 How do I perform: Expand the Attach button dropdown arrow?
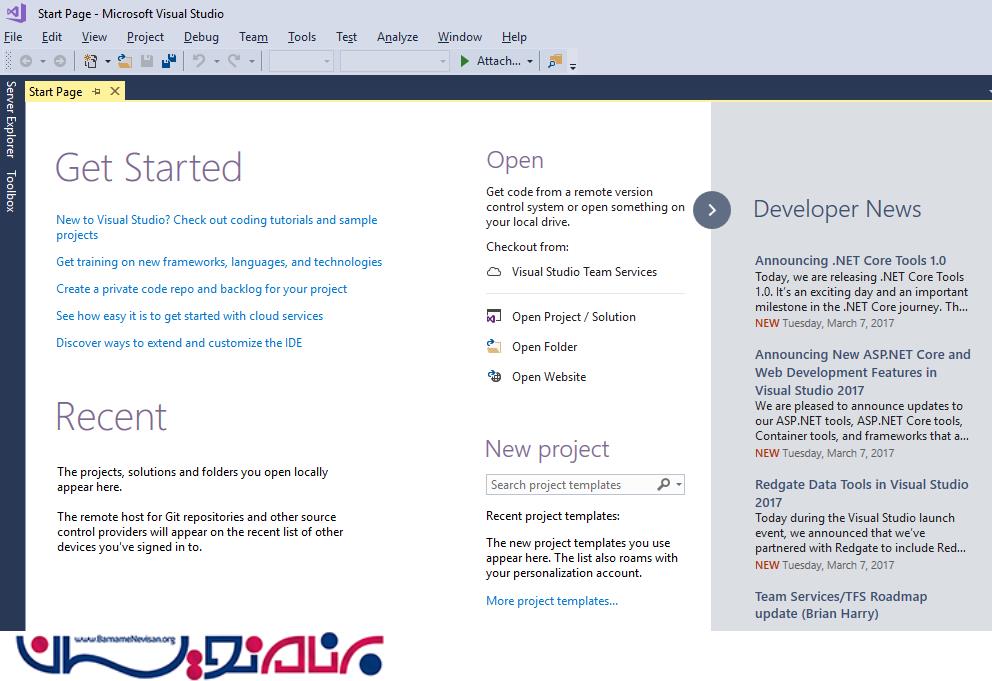tap(530, 61)
